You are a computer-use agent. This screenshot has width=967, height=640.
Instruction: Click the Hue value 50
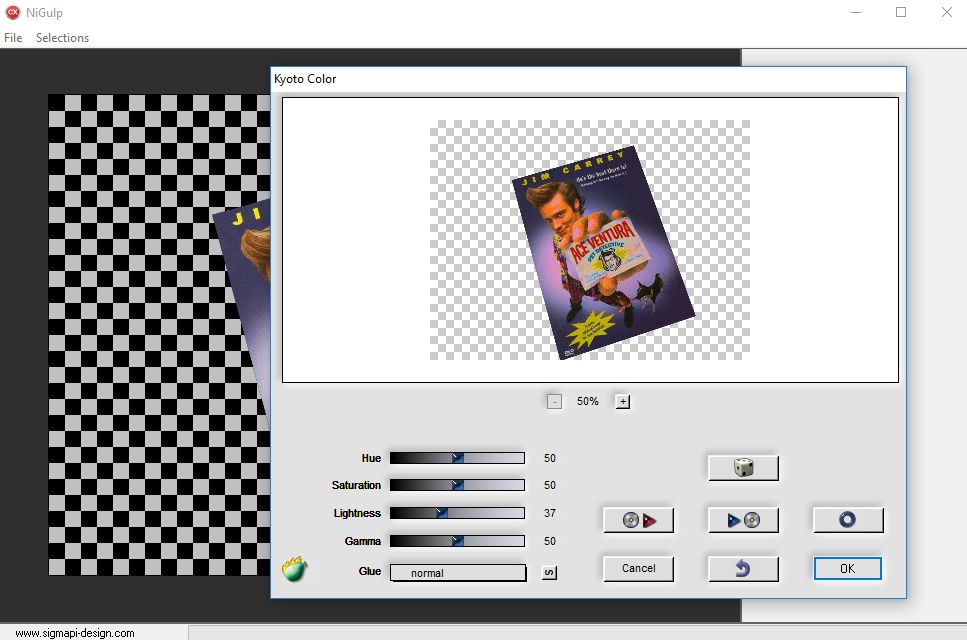tap(549, 458)
